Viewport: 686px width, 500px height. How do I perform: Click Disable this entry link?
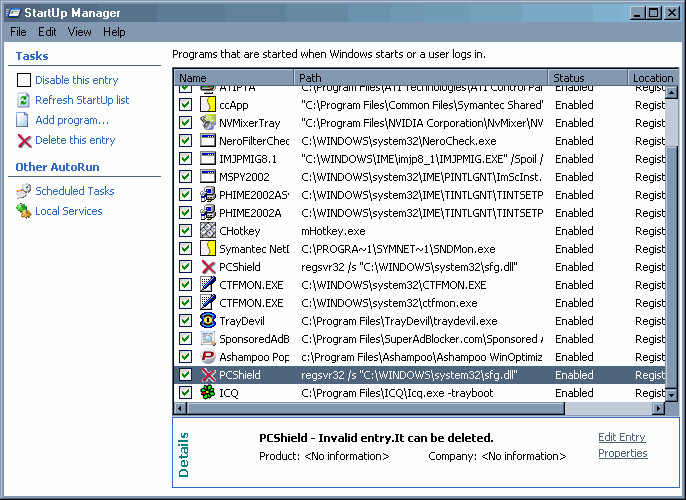click(x=77, y=80)
